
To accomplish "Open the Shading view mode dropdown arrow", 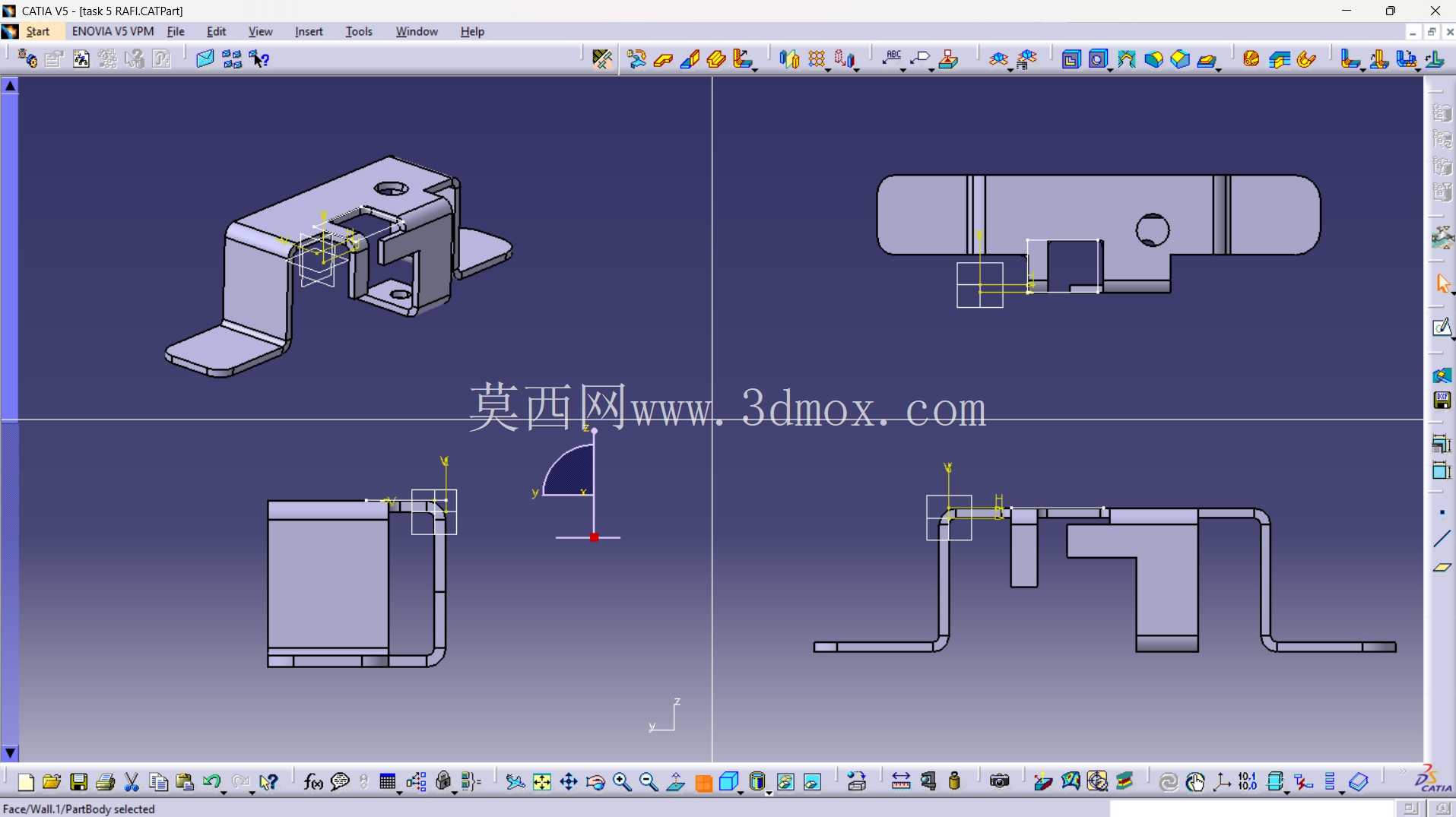I will (x=769, y=793).
